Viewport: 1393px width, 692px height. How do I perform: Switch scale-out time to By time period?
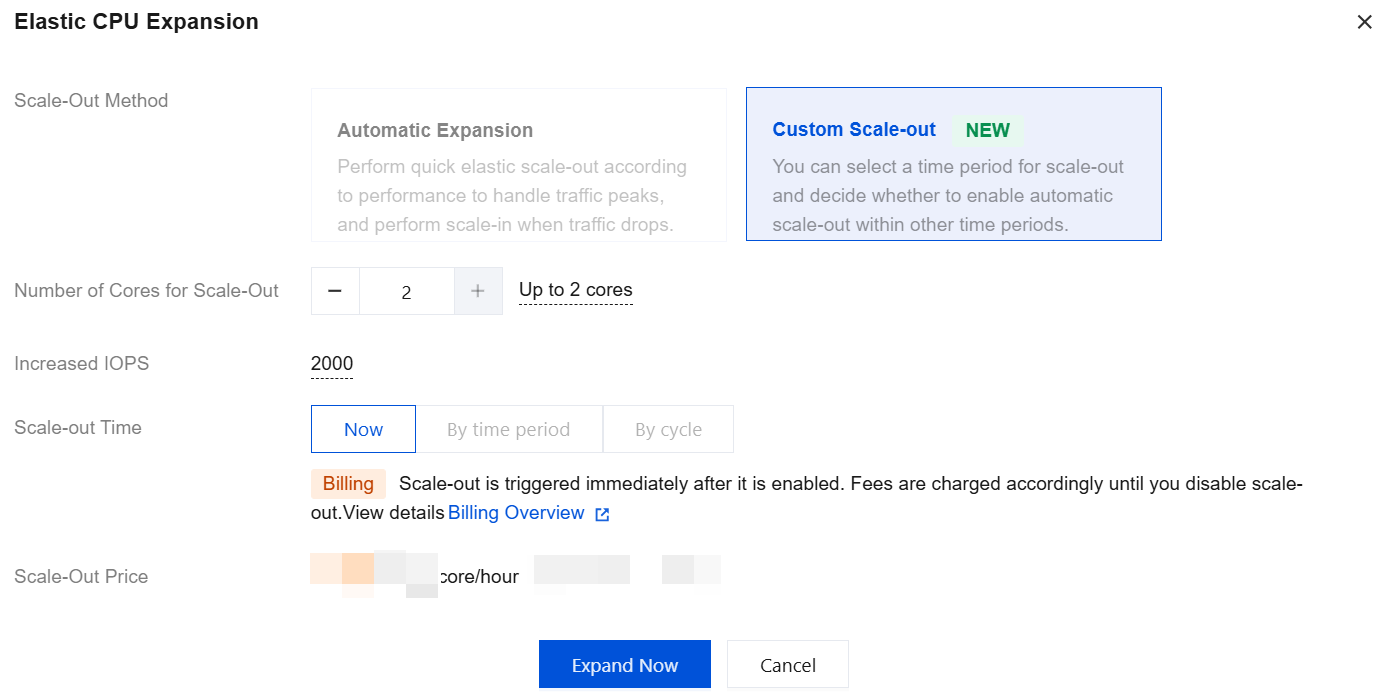pyautogui.click(x=508, y=429)
